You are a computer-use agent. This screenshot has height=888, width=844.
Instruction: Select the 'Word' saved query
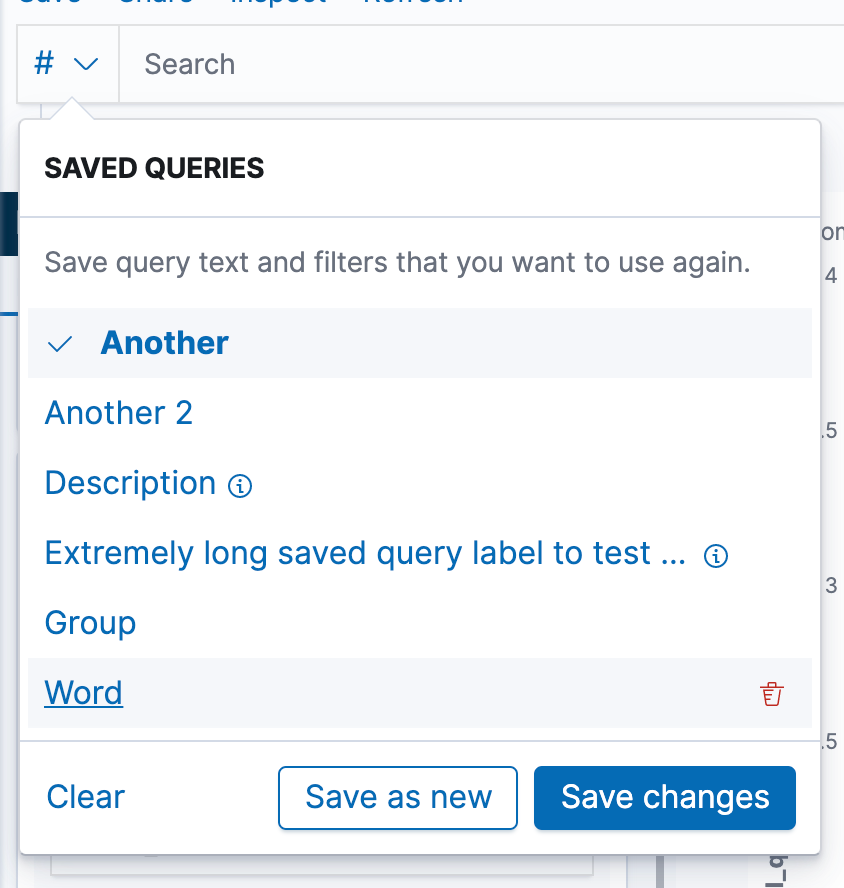[x=84, y=693]
